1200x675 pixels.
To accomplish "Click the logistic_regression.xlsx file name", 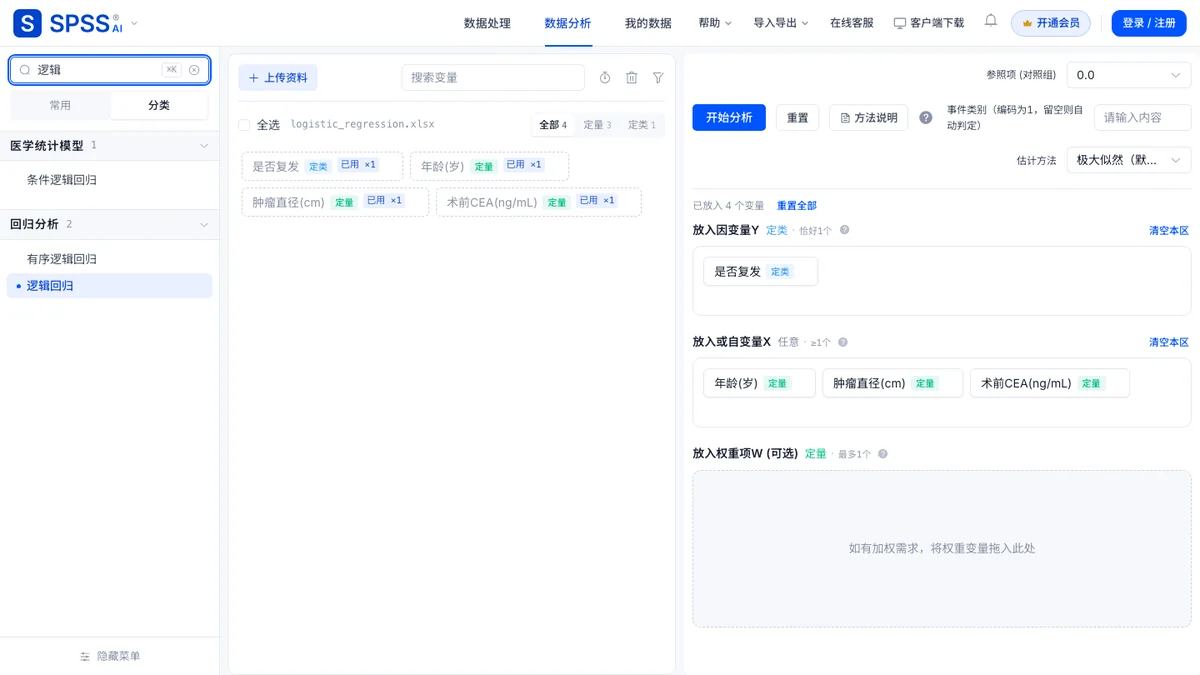I will [x=362, y=125].
